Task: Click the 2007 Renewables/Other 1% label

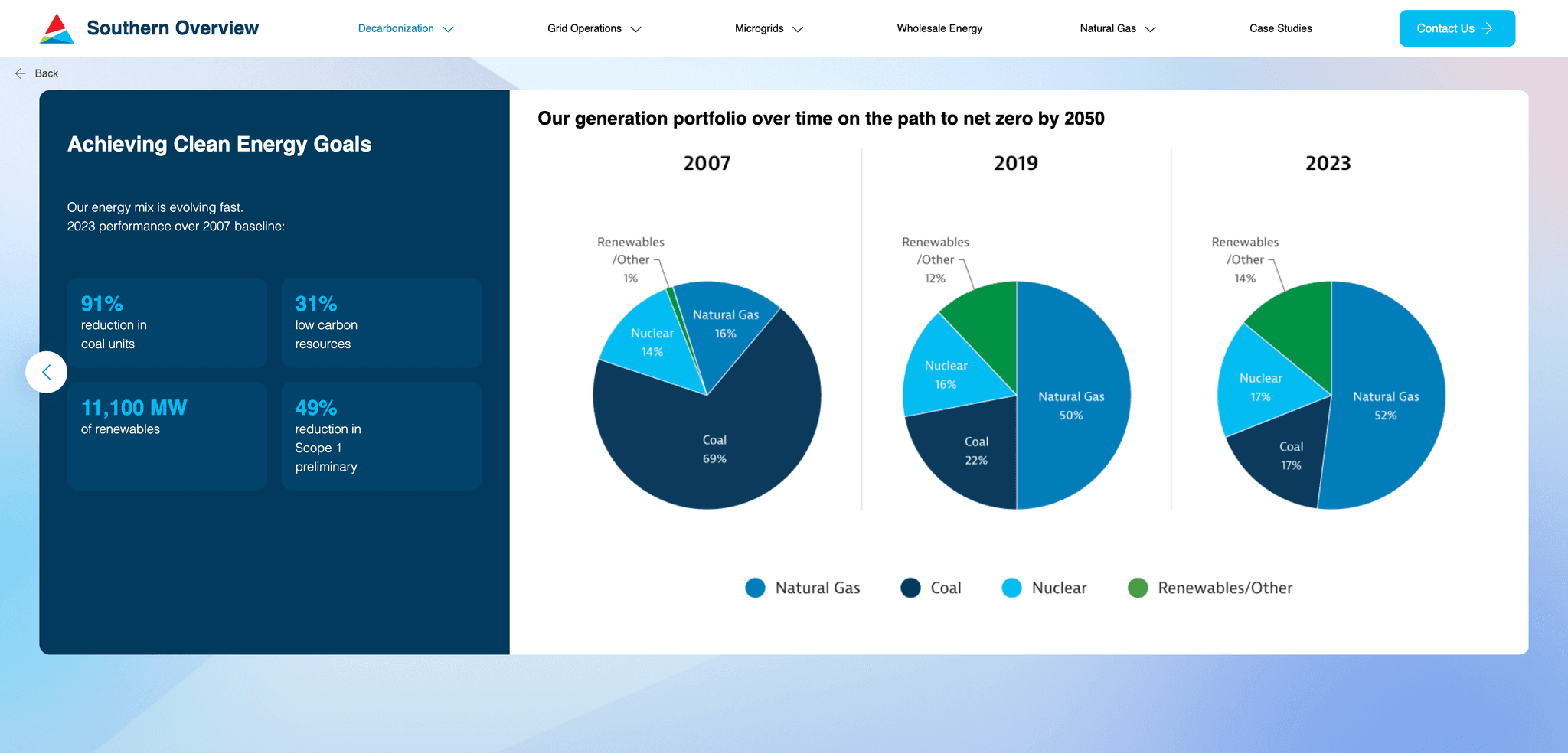Action: pyautogui.click(x=631, y=260)
